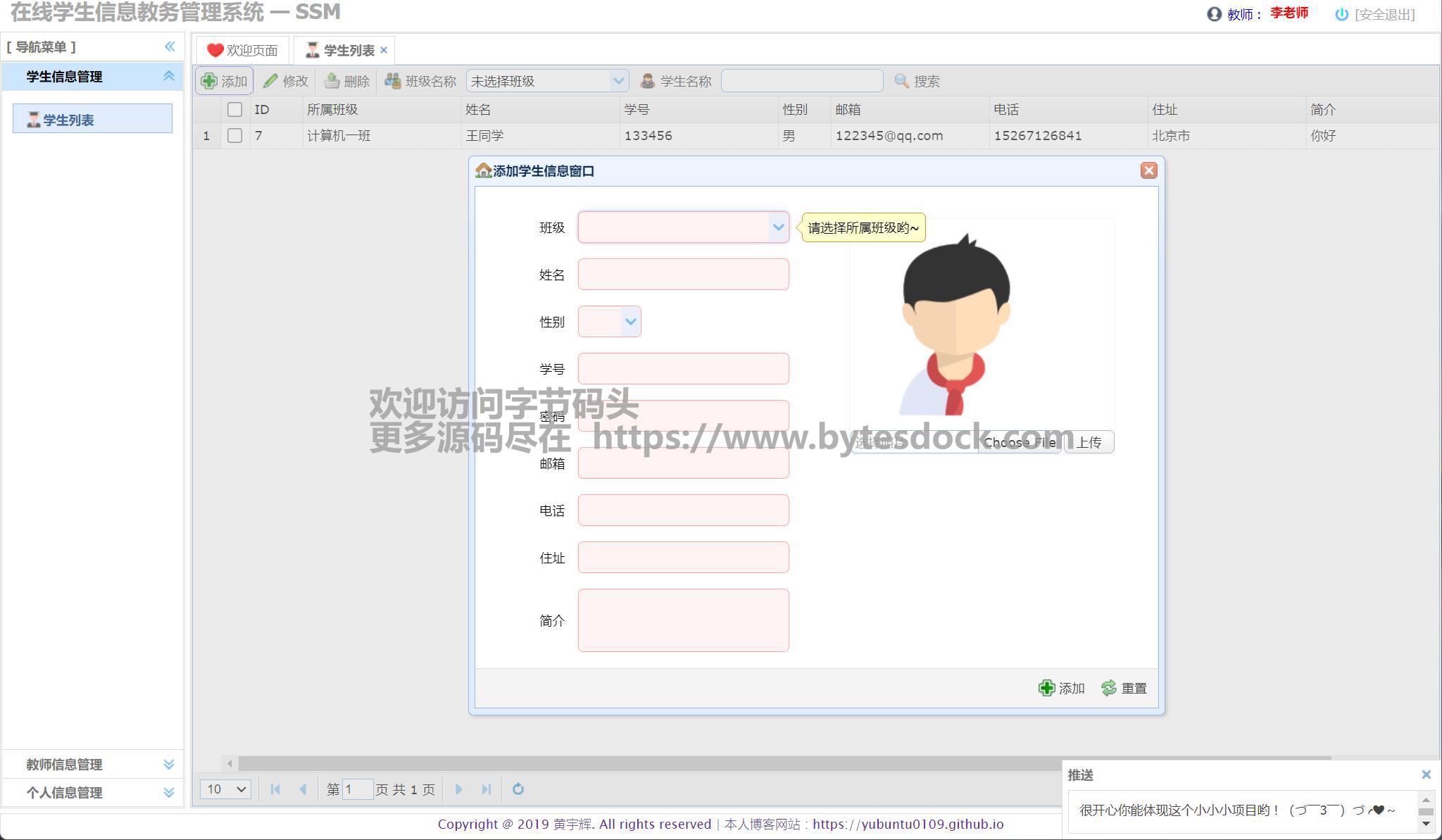Click the power icon for safe logout
The image size is (1442, 840).
(x=1341, y=14)
